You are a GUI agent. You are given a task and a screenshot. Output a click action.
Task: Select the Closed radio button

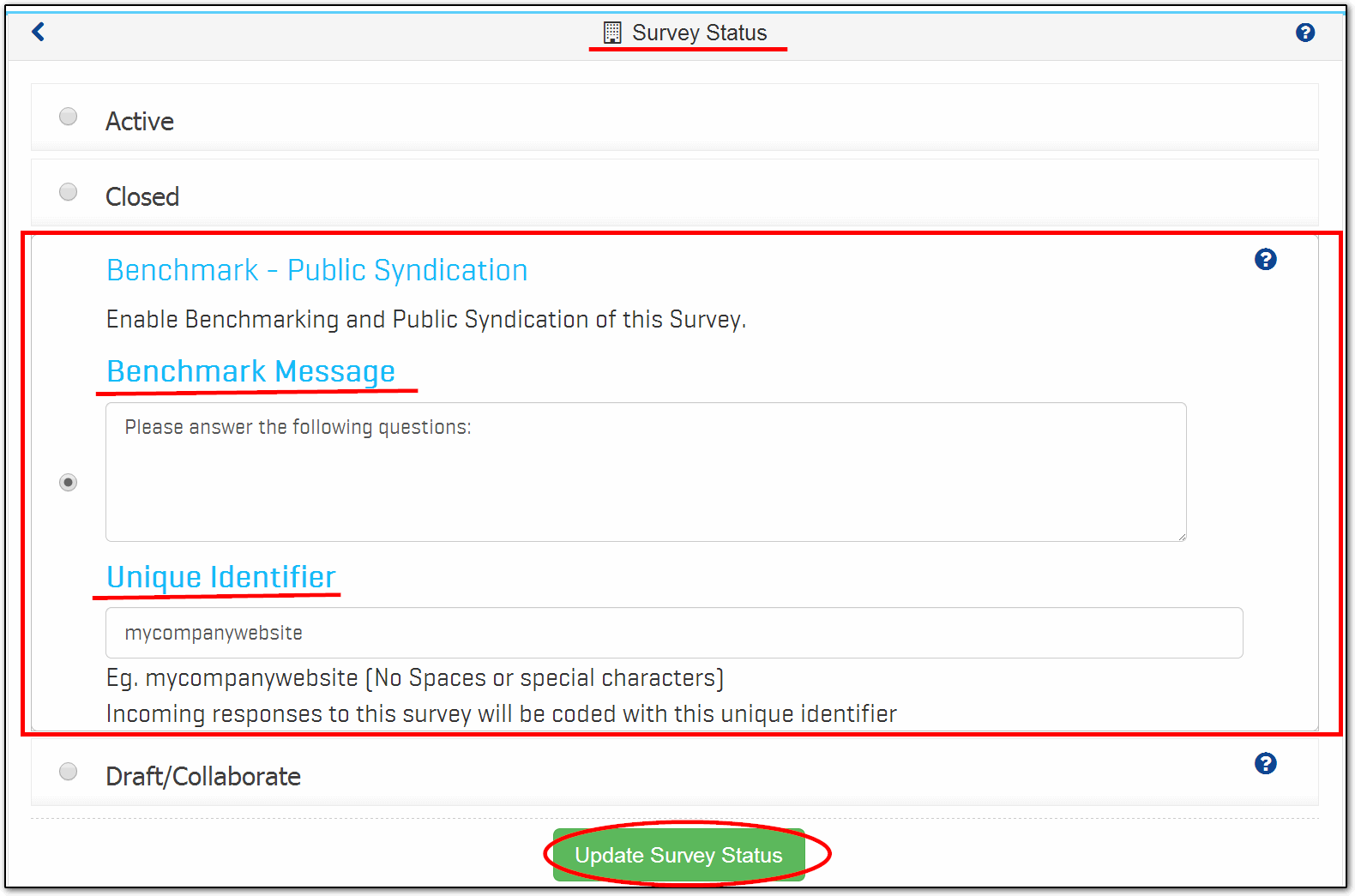[x=69, y=192]
